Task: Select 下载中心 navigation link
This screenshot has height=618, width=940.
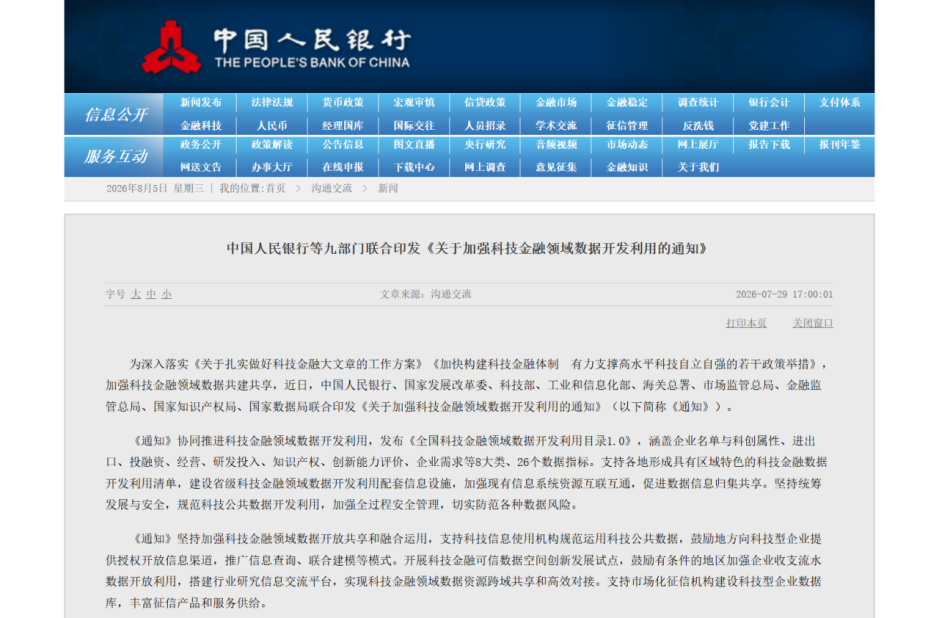Action: (x=414, y=167)
